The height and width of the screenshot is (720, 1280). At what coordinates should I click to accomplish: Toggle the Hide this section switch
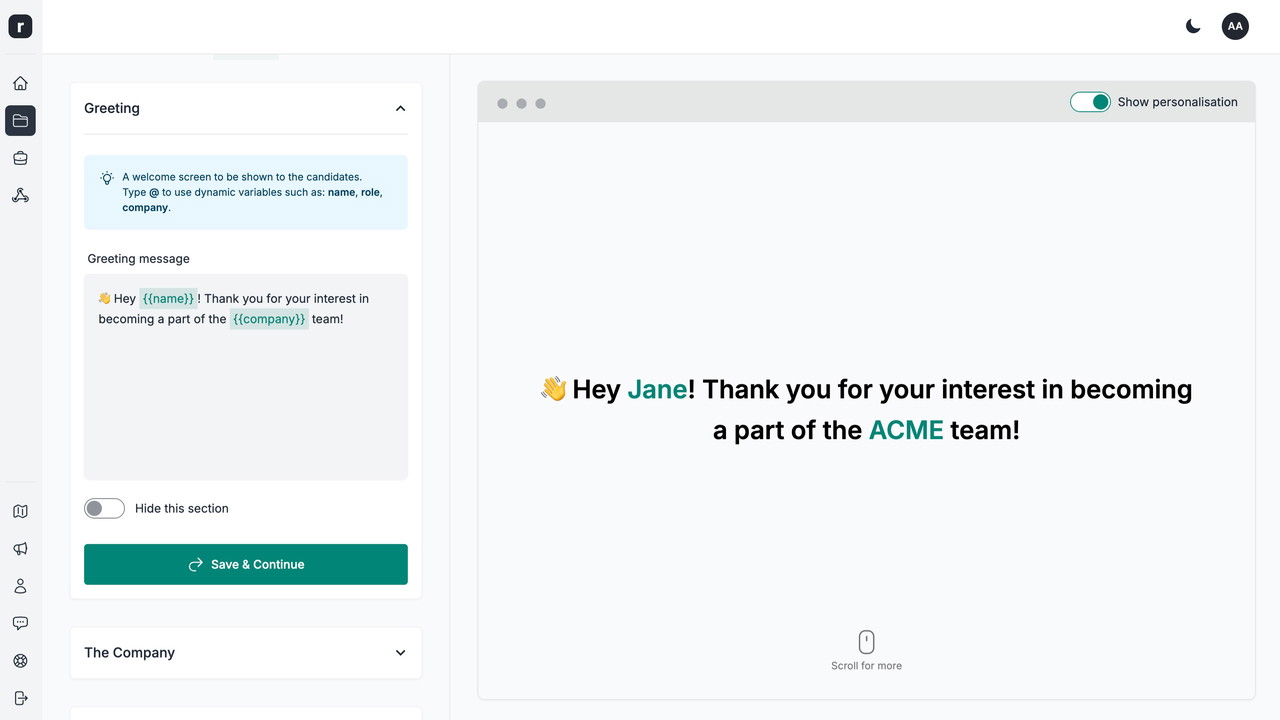pos(104,508)
